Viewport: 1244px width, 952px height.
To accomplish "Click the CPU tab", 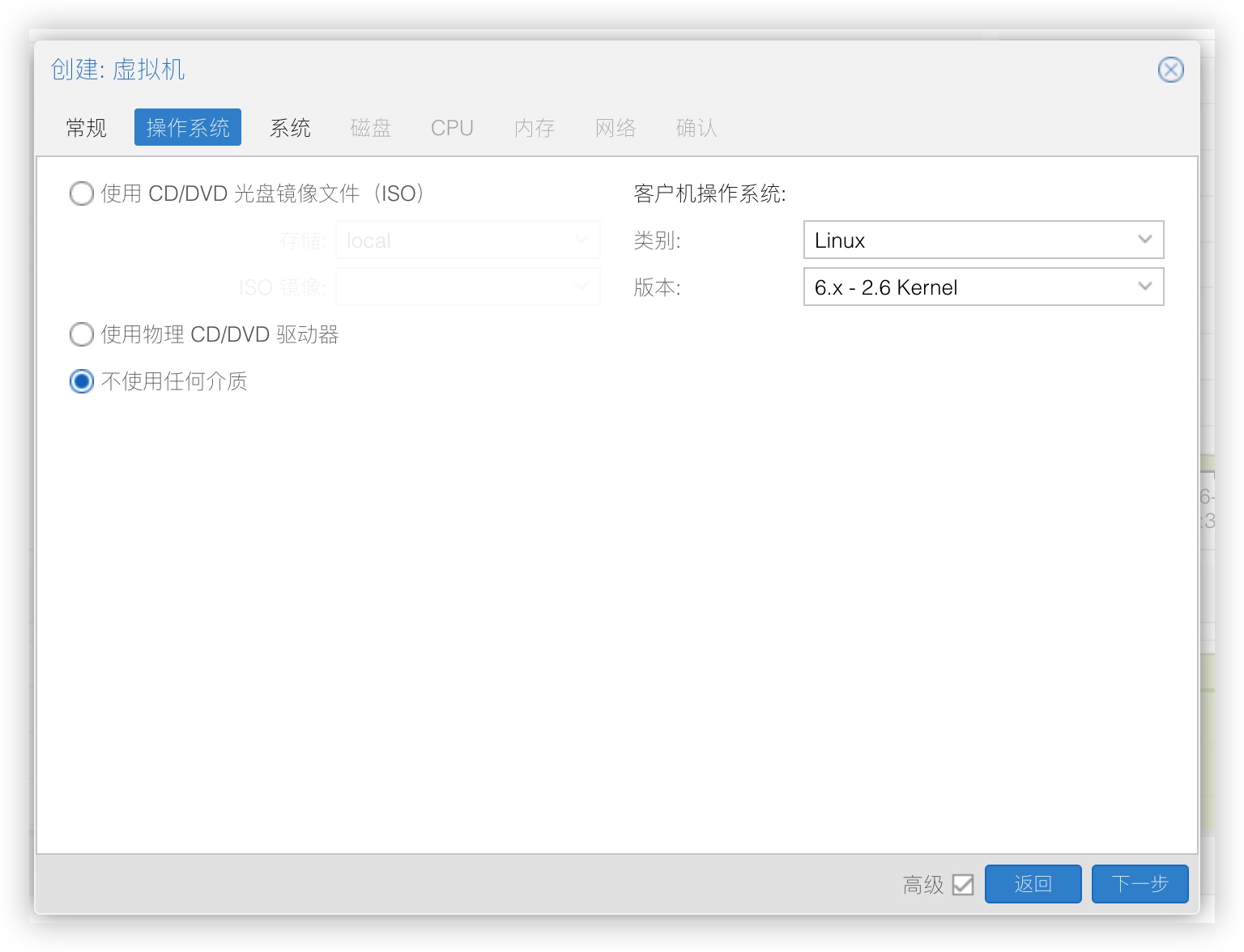I will pyautogui.click(x=452, y=128).
